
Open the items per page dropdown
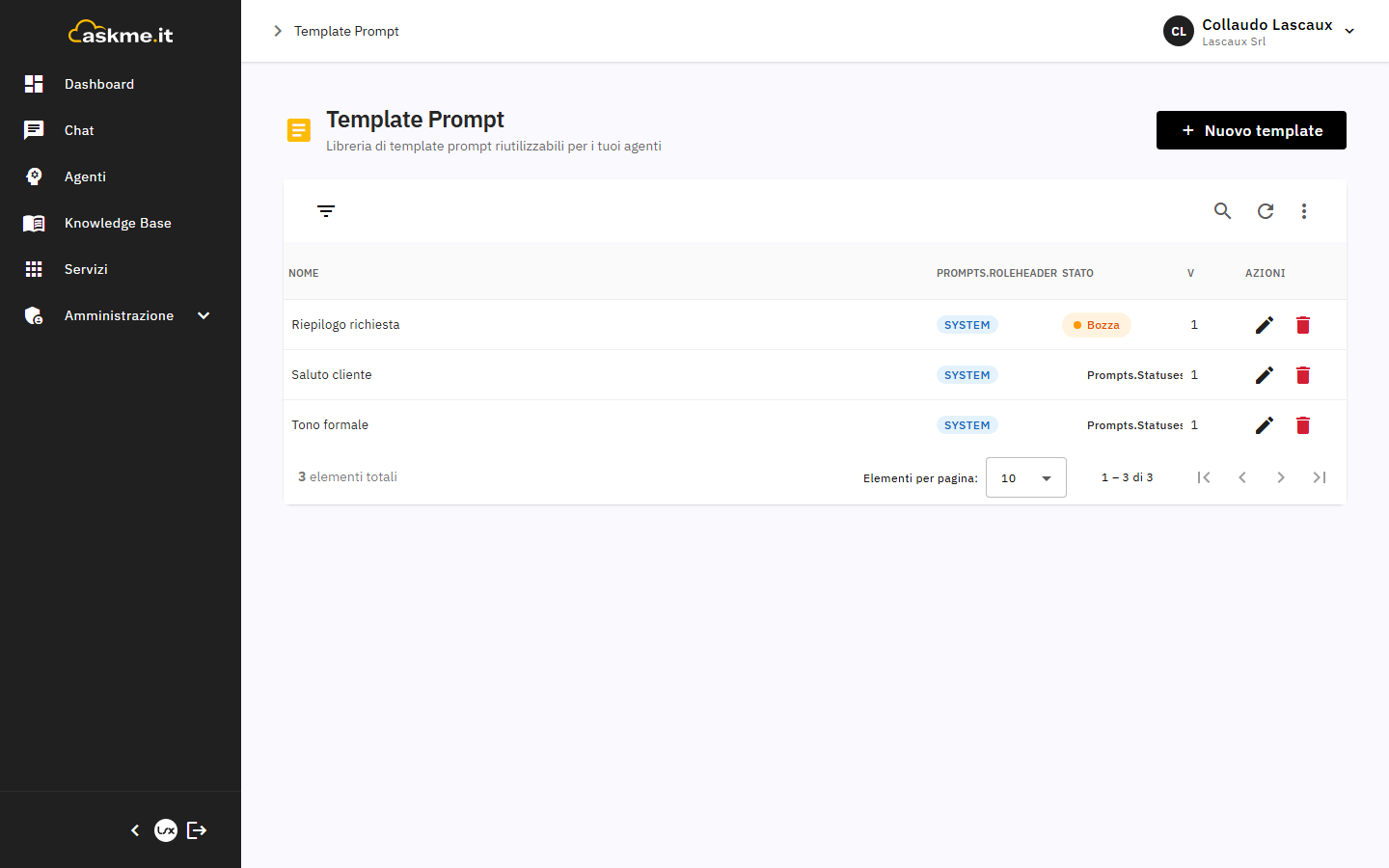click(x=1026, y=477)
